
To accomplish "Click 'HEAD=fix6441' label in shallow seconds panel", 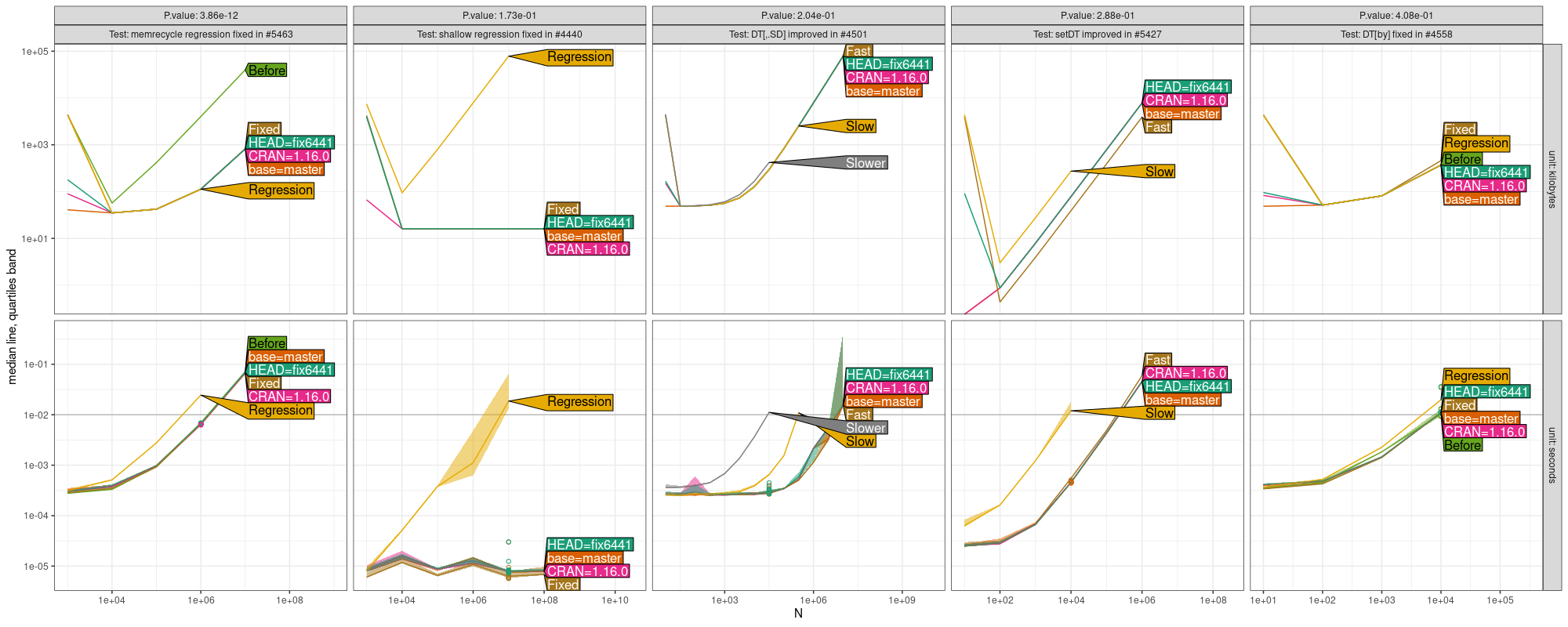I will [590, 545].
